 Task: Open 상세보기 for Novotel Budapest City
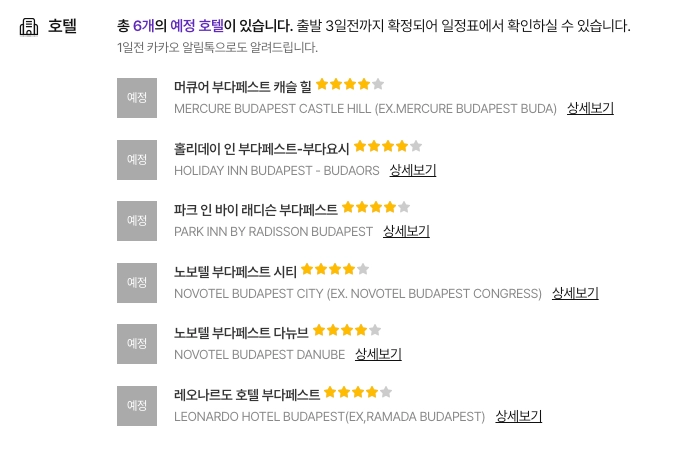tap(575, 293)
